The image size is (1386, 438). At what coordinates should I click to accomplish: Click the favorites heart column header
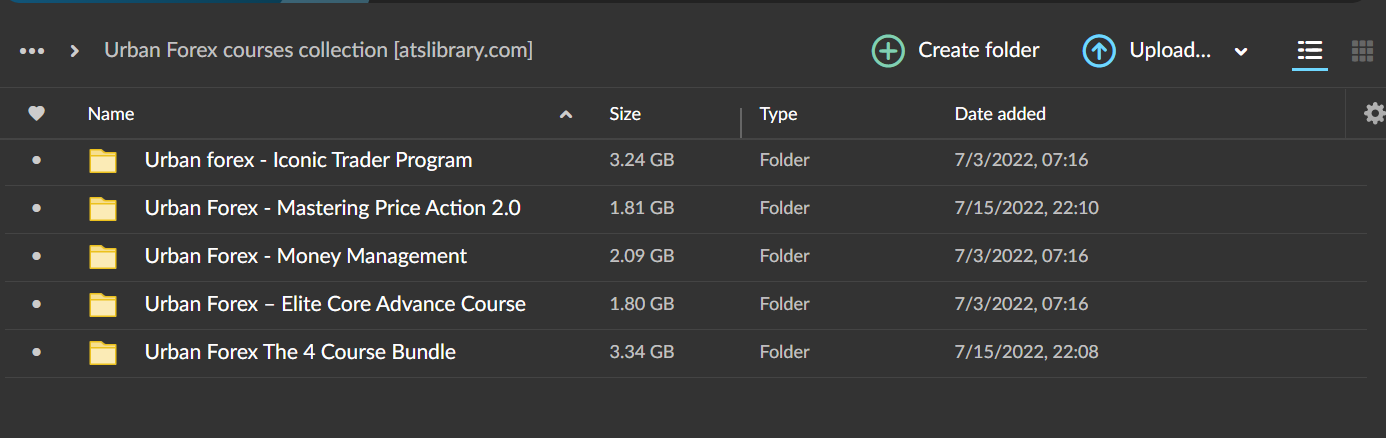pos(37,114)
